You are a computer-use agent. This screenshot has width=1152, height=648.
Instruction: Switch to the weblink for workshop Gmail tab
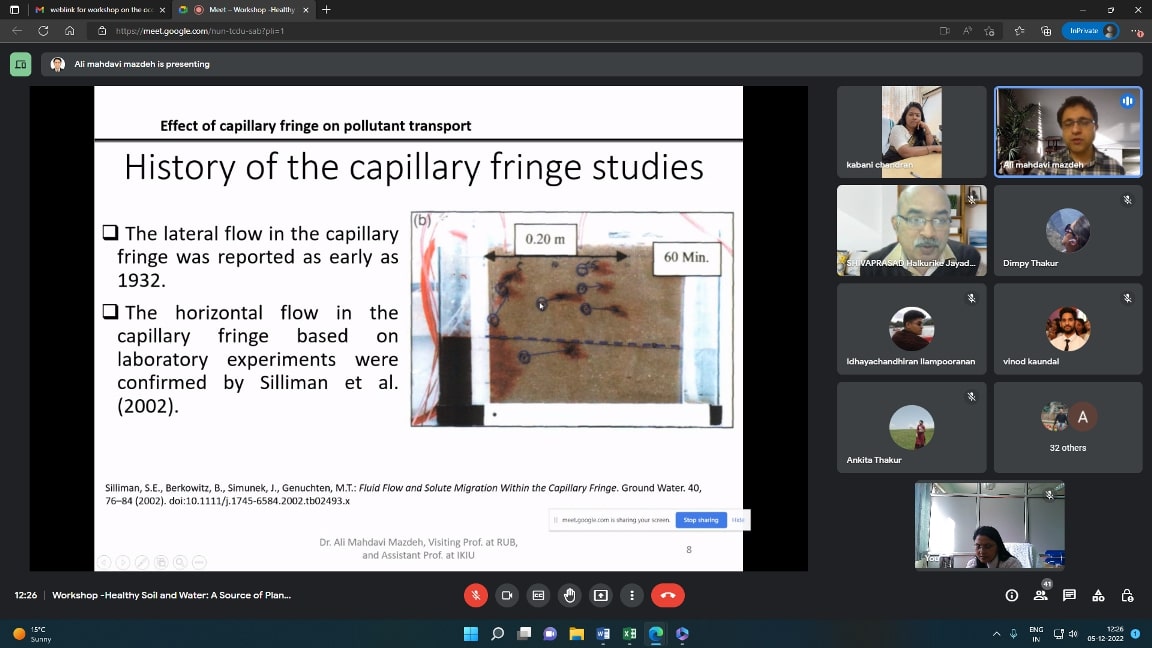pos(96,9)
